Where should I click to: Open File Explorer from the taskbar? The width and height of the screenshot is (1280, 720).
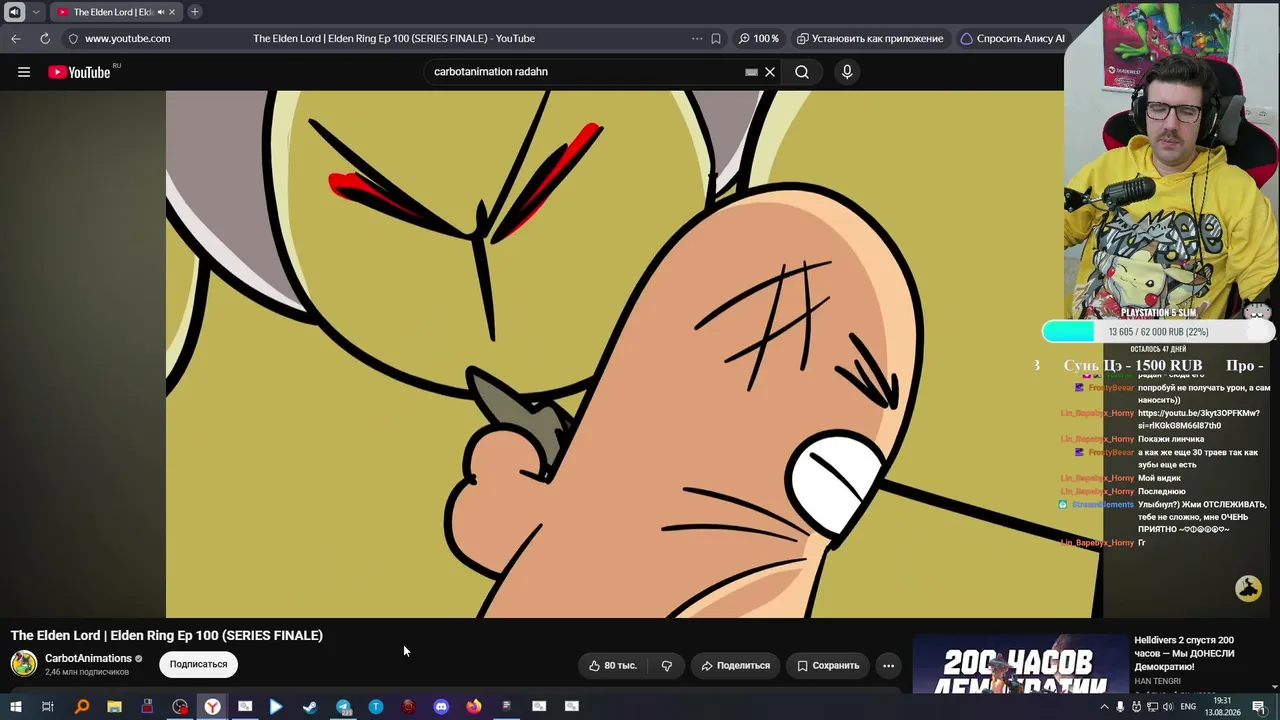(x=114, y=706)
